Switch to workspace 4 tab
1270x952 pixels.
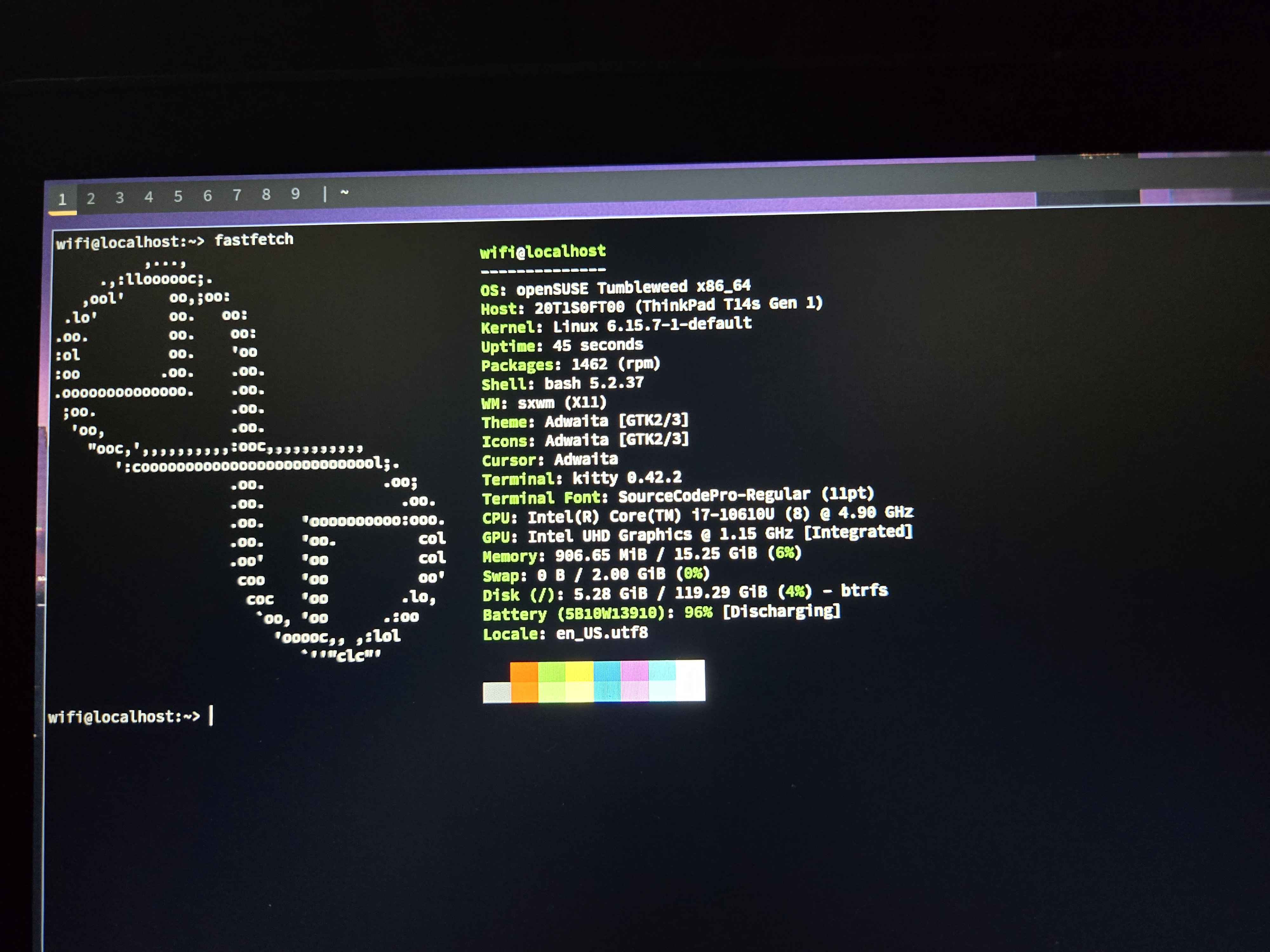[149, 197]
